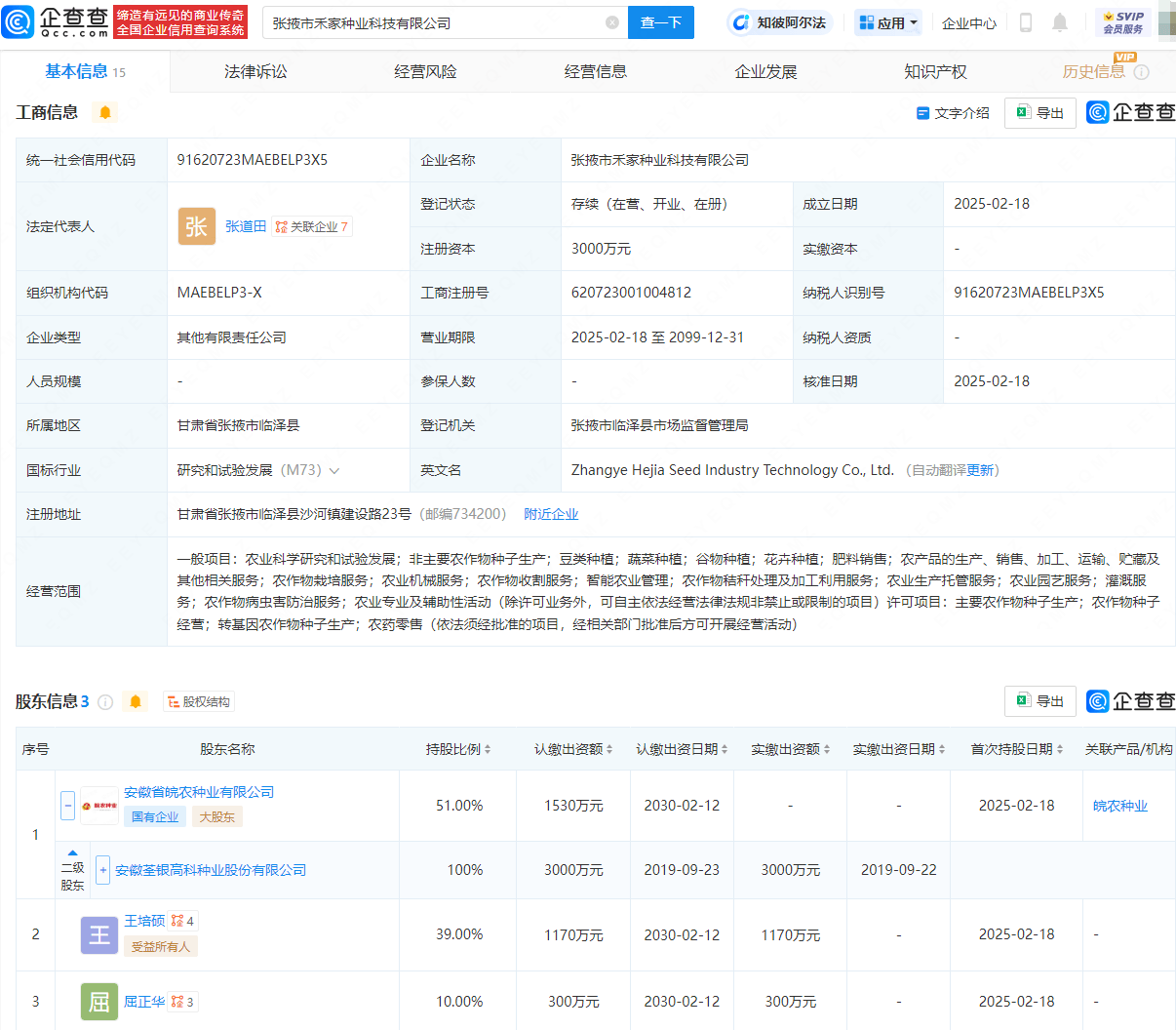
Task: Open 屈正华 shareholder link
Action: click(144, 1002)
